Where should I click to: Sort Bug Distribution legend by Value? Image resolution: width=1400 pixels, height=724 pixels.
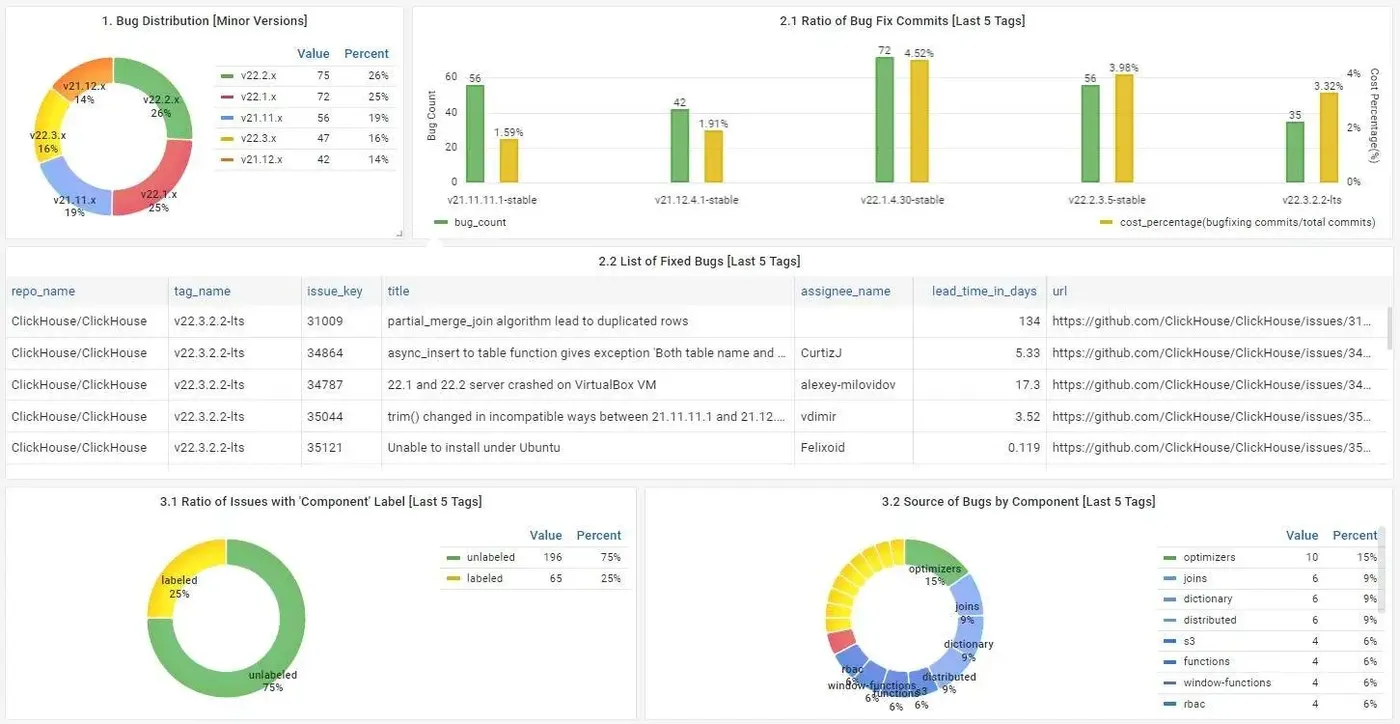tap(313, 53)
